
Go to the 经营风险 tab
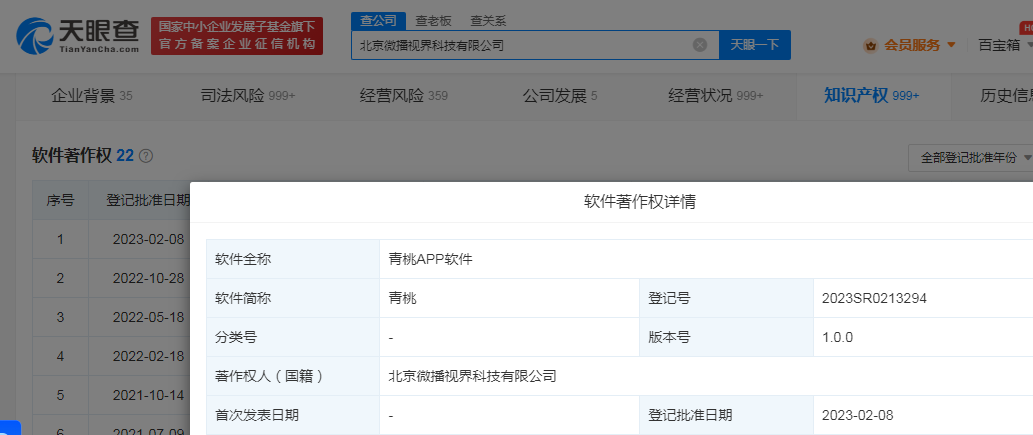(x=403, y=96)
